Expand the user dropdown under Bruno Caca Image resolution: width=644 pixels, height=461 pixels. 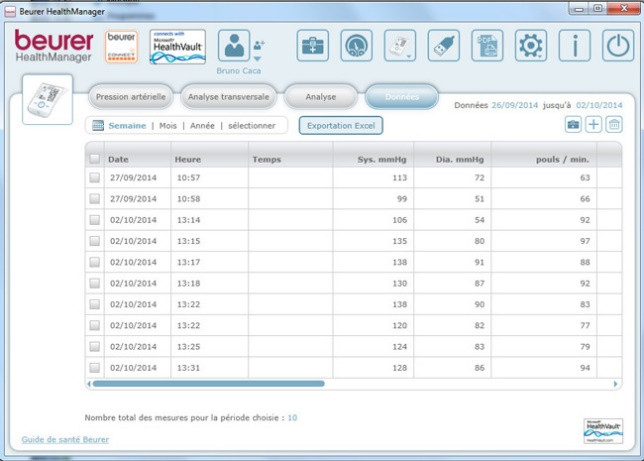[259, 59]
